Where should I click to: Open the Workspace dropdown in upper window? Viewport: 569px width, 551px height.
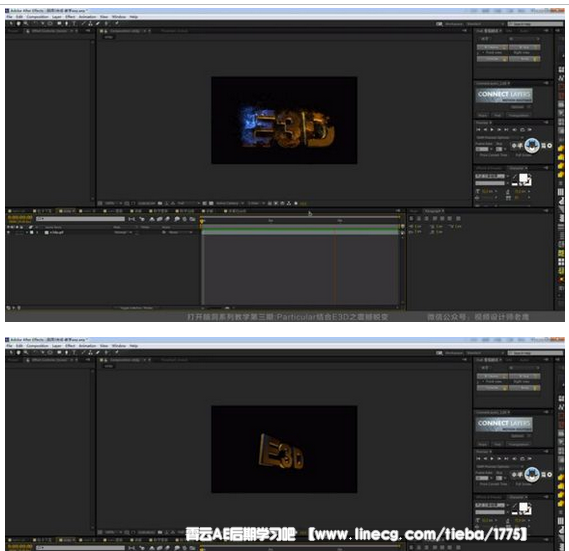pos(486,24)
